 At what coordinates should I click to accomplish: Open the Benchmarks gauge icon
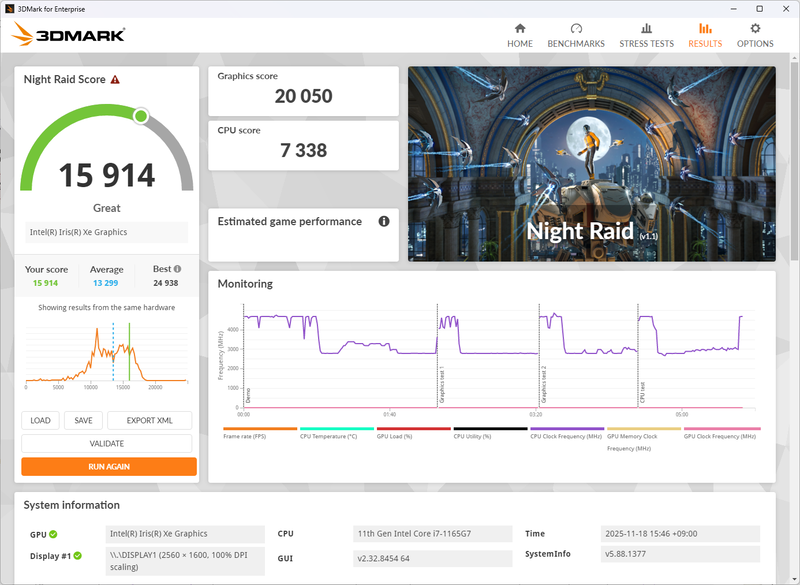[576, 28]
